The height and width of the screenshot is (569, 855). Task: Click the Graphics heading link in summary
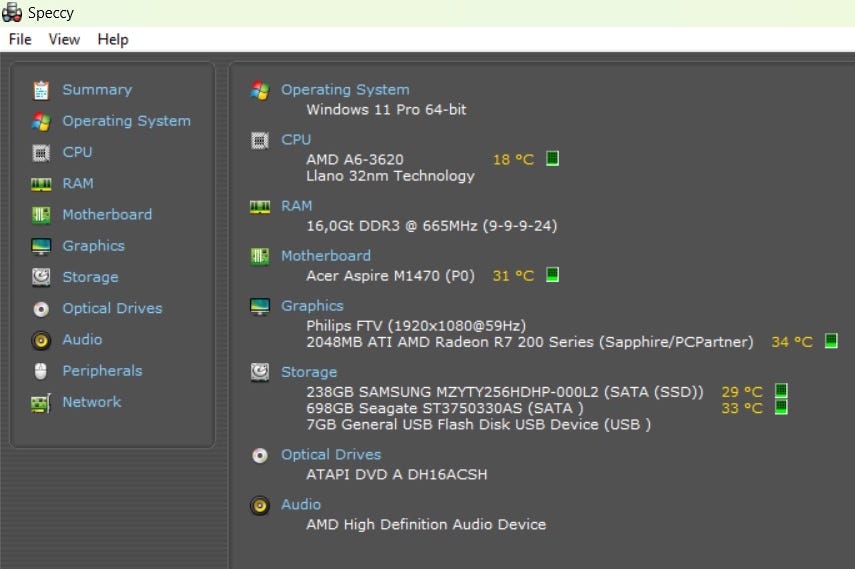coord(312,306)
